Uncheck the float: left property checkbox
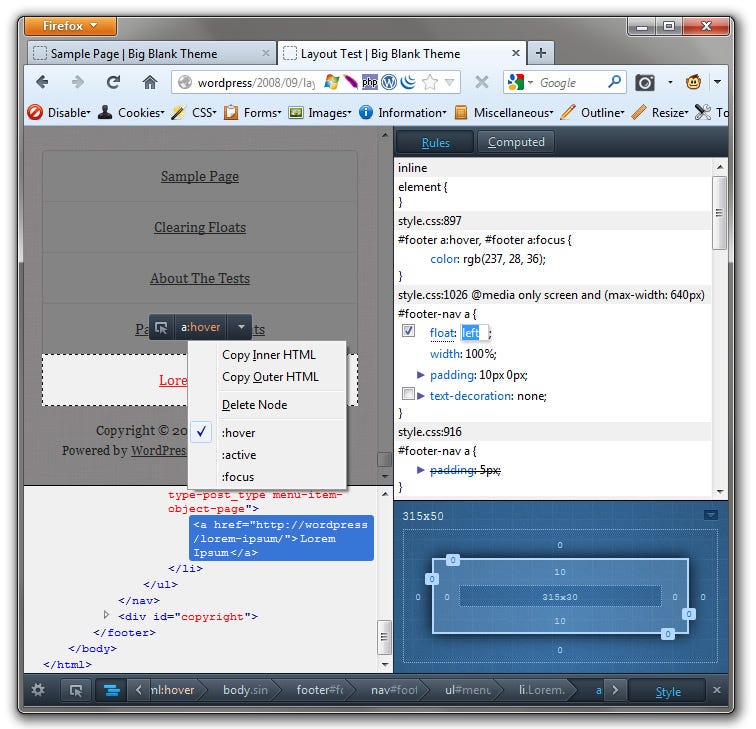 pyautogui.click(x=408, y=331)
